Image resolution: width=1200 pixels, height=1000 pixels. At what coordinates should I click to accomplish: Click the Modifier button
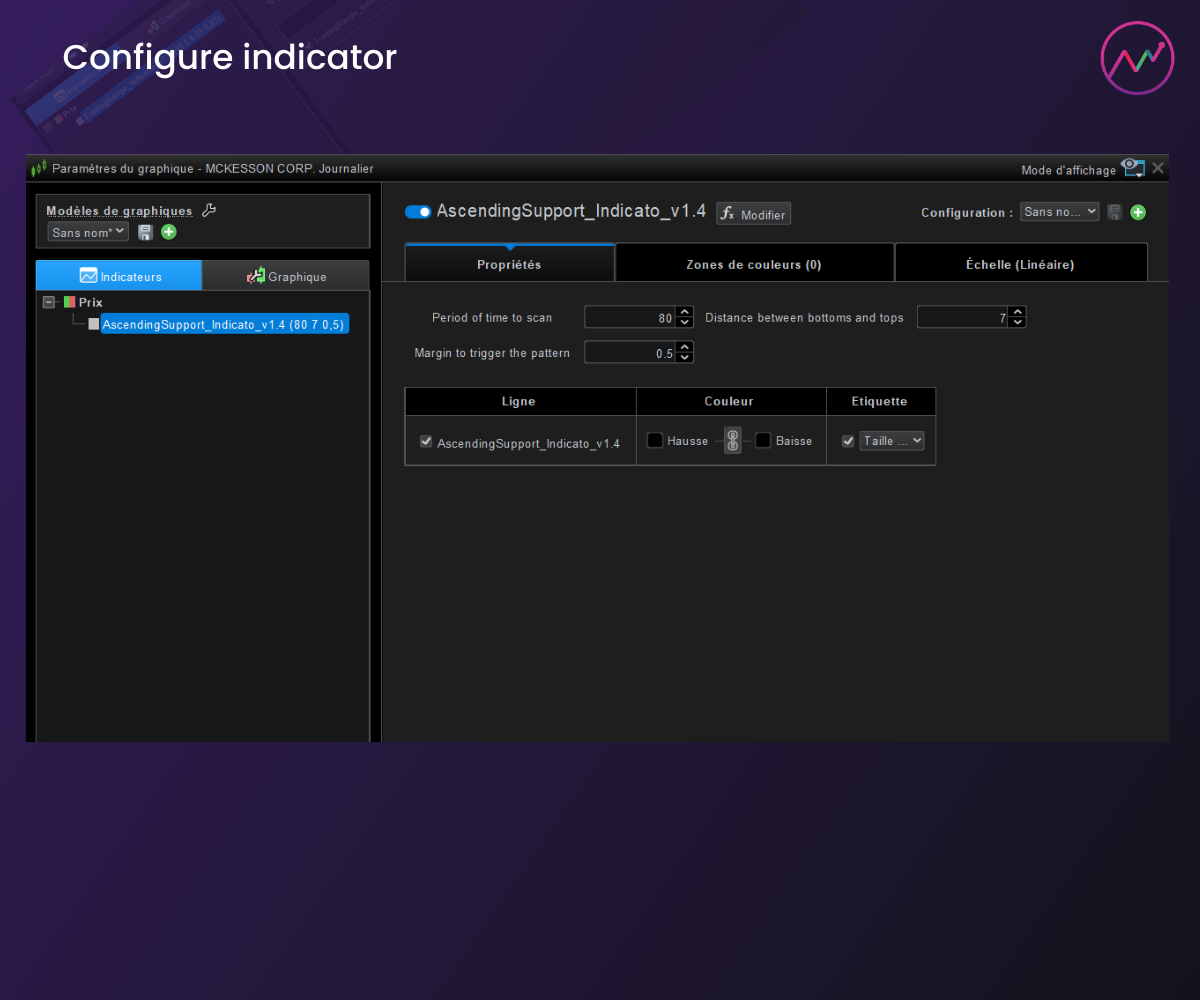753,214
